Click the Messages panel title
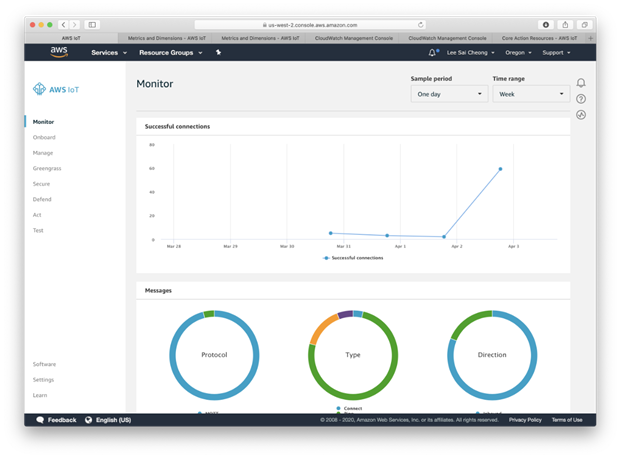The height and width of the screenshot is (458, 620). coord(158,290)
